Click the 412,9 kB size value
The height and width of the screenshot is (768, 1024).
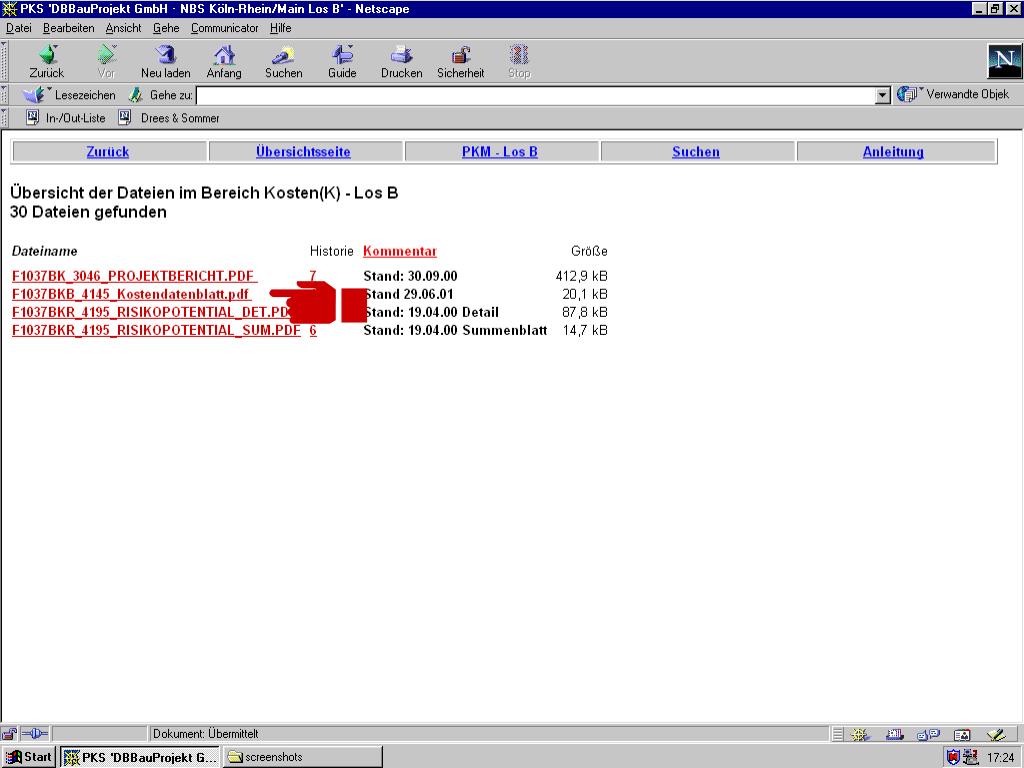pos(581,276)
